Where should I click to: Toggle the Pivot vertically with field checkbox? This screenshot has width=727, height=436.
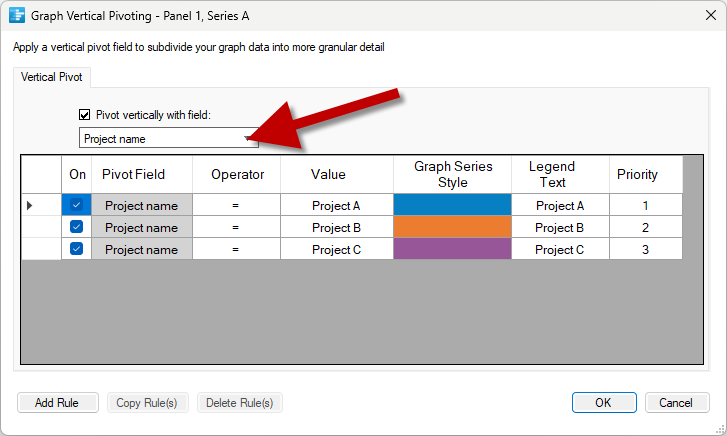(x=84, y=115)
